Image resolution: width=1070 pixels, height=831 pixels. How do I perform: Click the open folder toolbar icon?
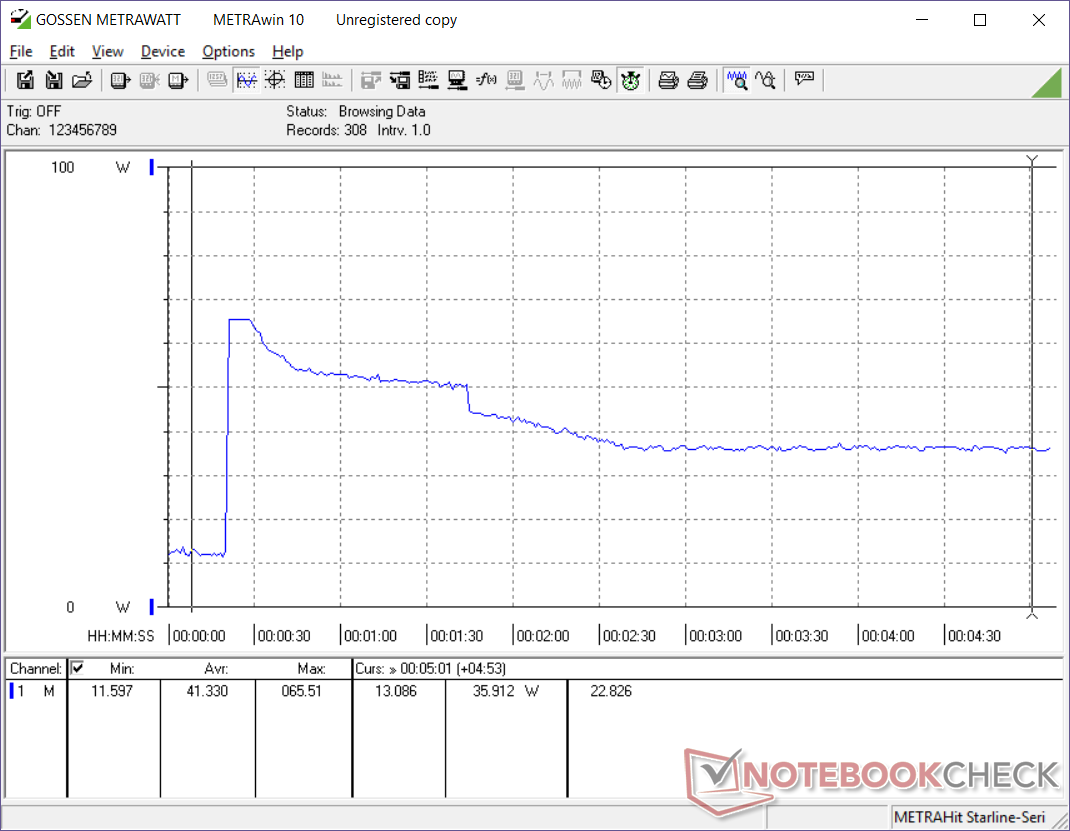coord(83,80)
